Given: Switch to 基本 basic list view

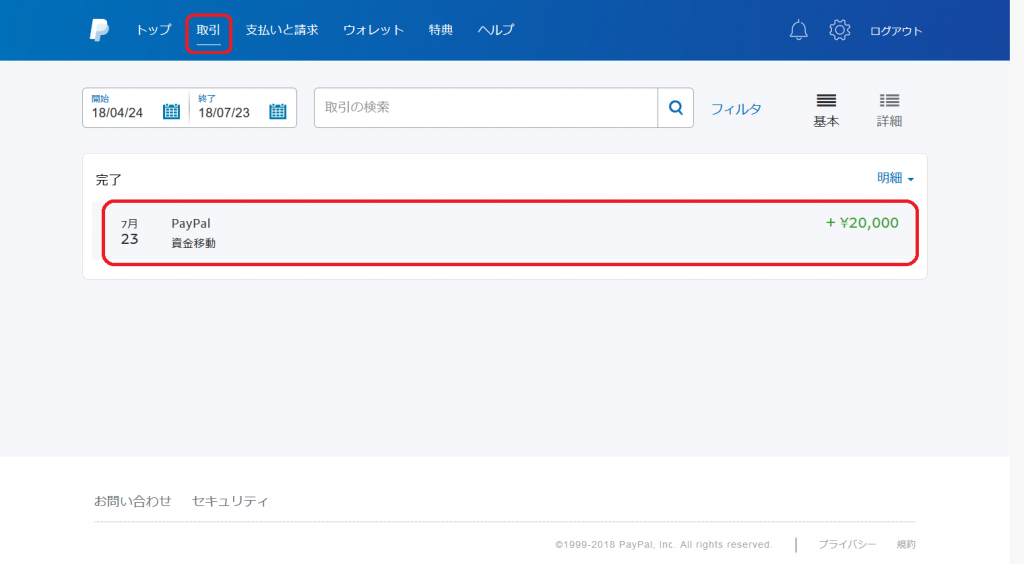Looking at the screenshot, I should tap(826, 110).
